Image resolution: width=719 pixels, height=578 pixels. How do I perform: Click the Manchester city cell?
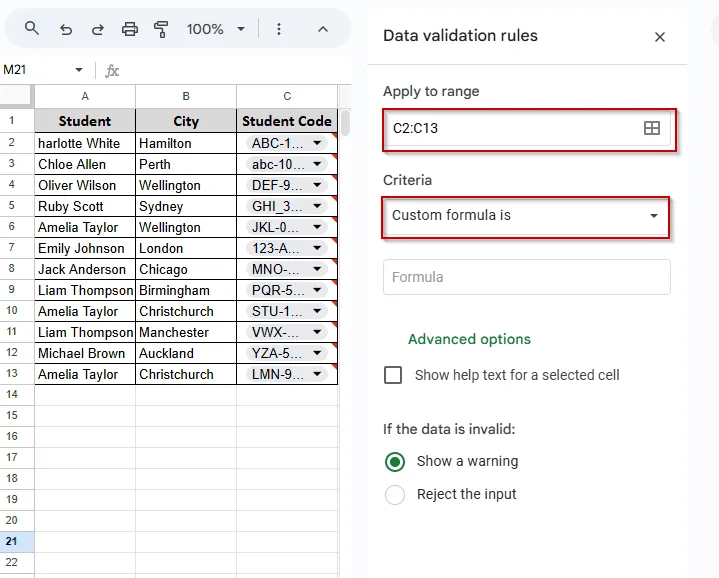[x=186, y=332]
